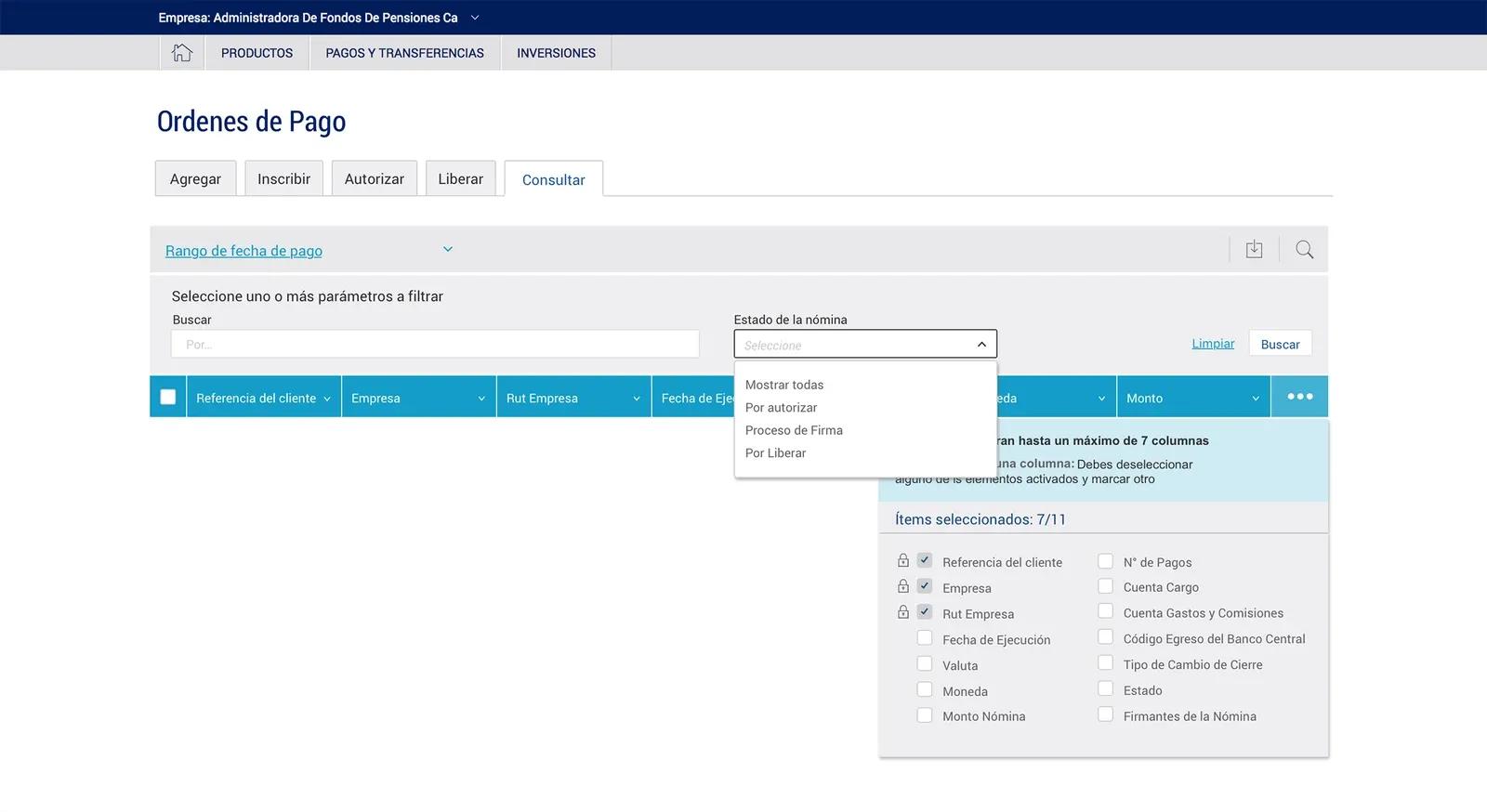The image size is (1487, 812).
Task: Click the Fecha de Eje column header
Action: click(x=693, y=398)
